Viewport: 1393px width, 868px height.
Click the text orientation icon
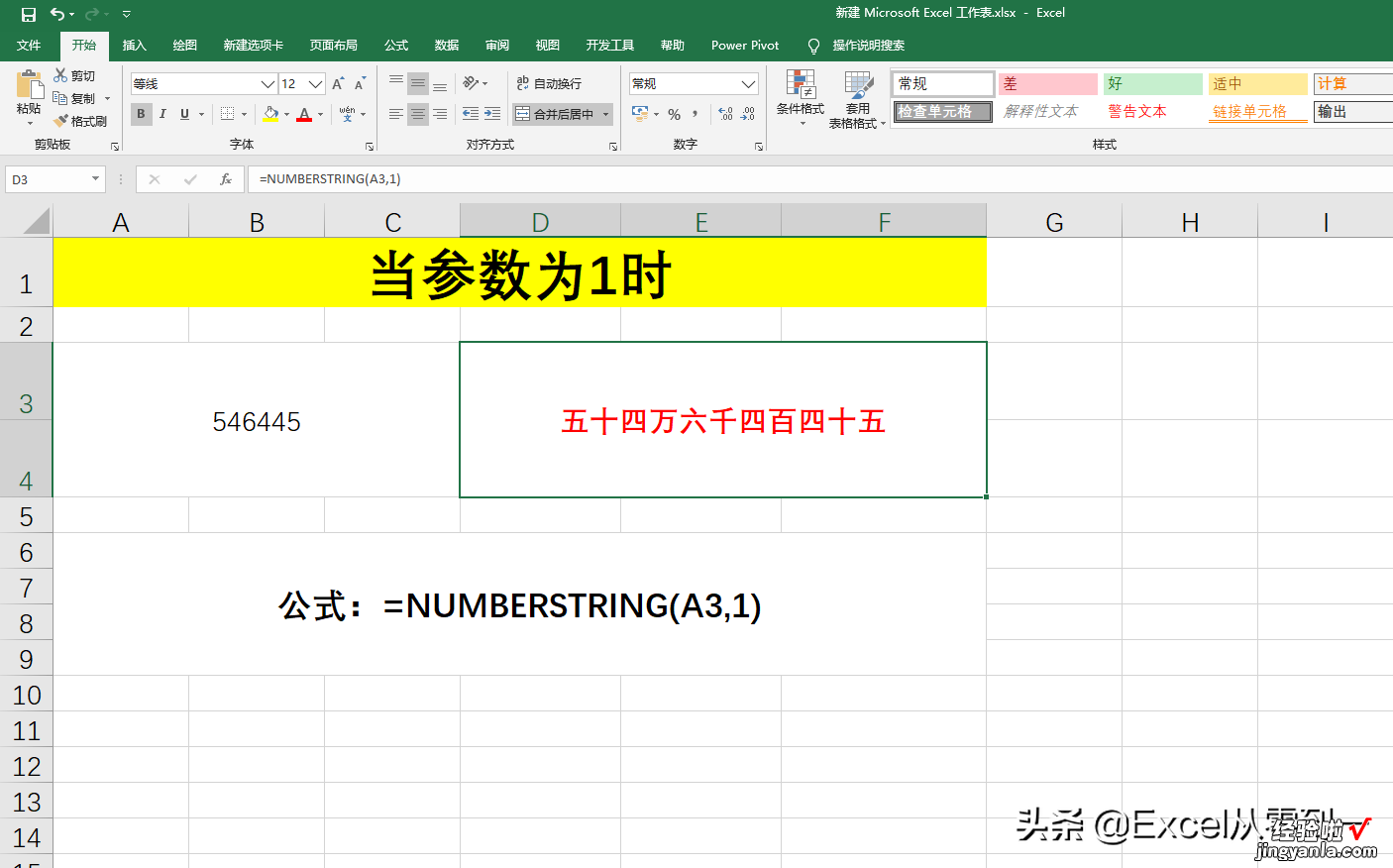click(471, 83)
